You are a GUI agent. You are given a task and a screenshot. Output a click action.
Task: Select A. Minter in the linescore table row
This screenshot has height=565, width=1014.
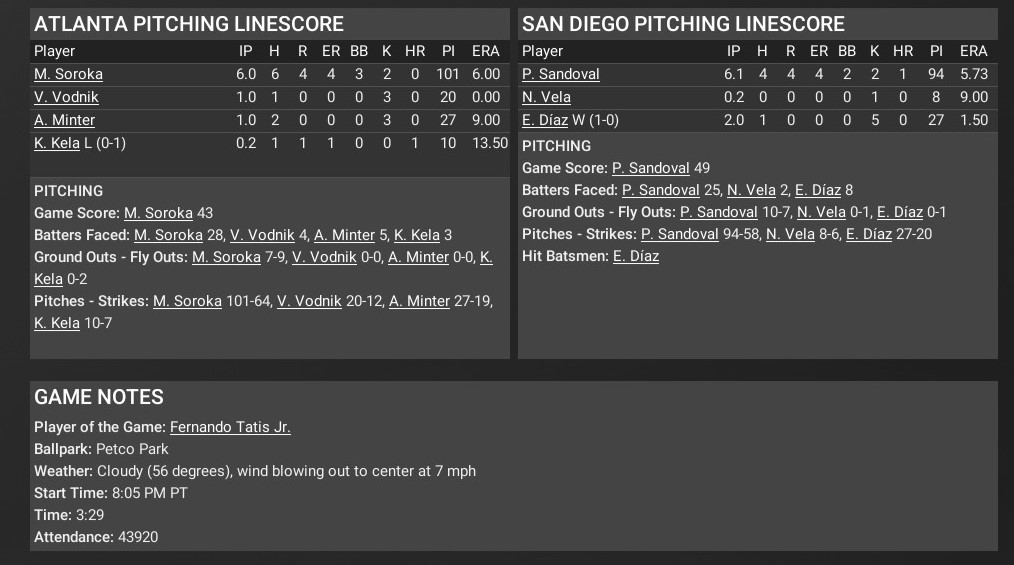click(64, 120)
